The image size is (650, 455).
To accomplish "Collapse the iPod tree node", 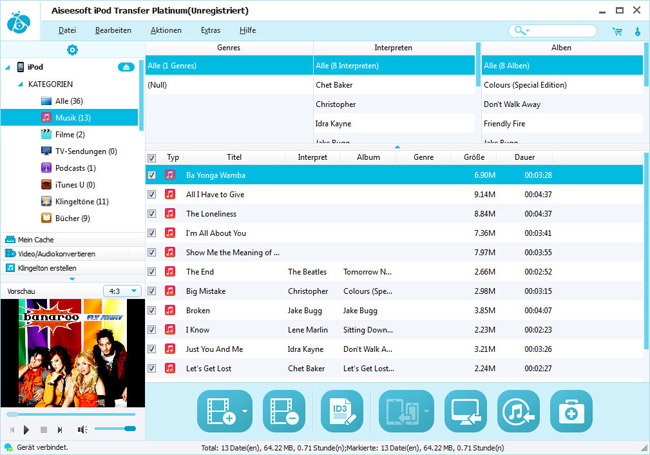I will click(x=8, y=68).
